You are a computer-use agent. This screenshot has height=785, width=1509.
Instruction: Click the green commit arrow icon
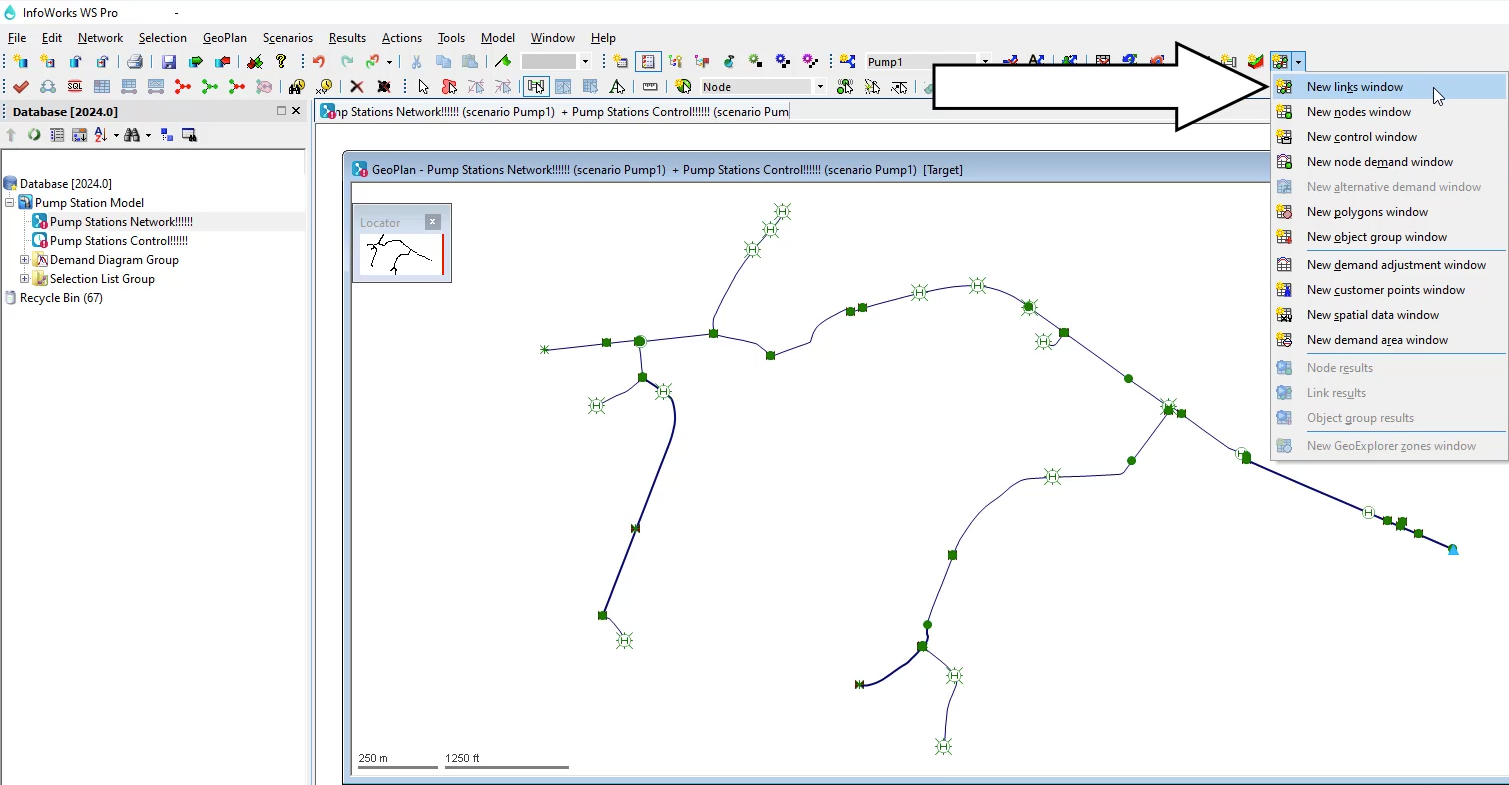pyautogui.click(x=195, y=61)
